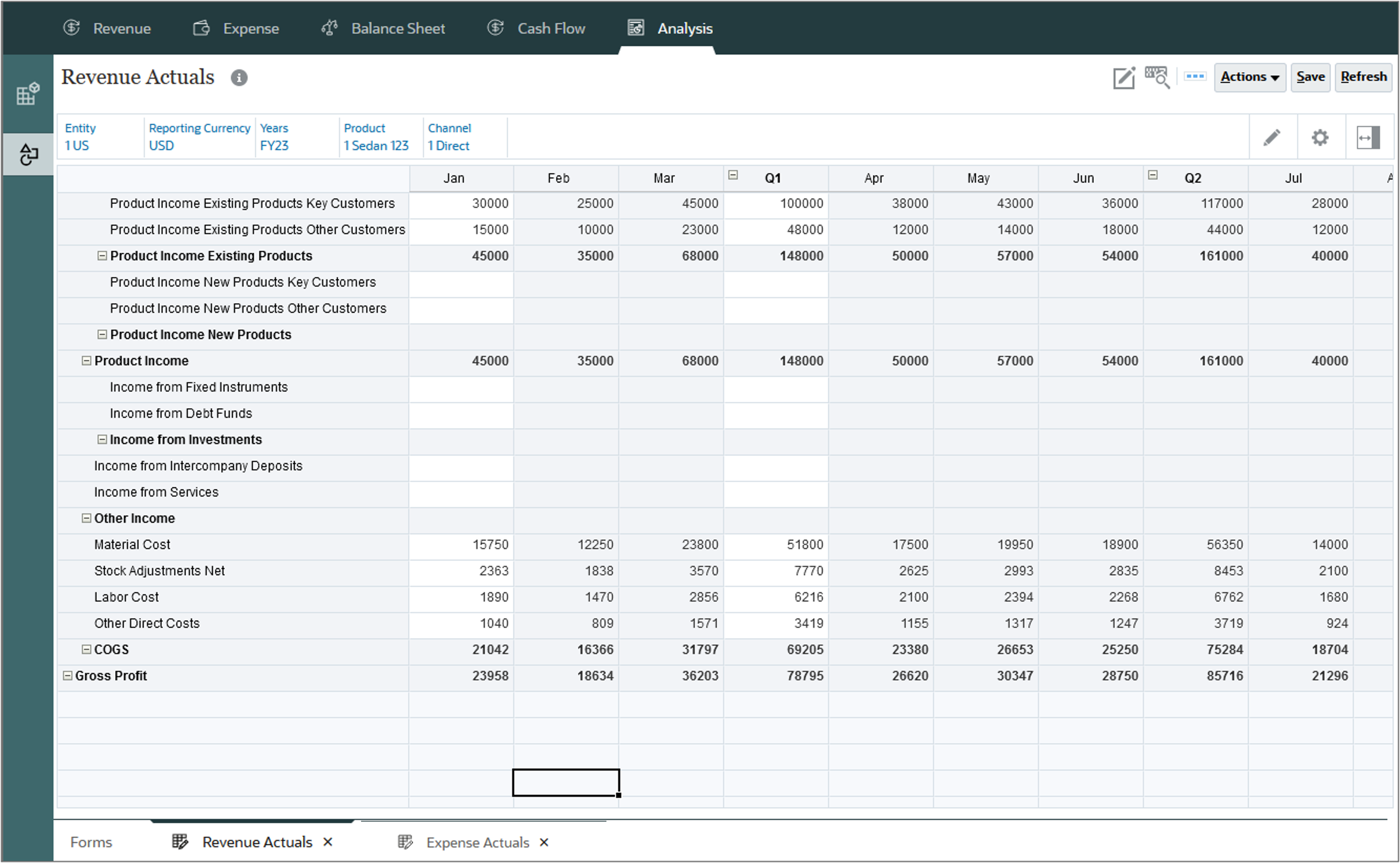Open the Expense cluster tab
1400x863 pixels.
tap(236, 28)
